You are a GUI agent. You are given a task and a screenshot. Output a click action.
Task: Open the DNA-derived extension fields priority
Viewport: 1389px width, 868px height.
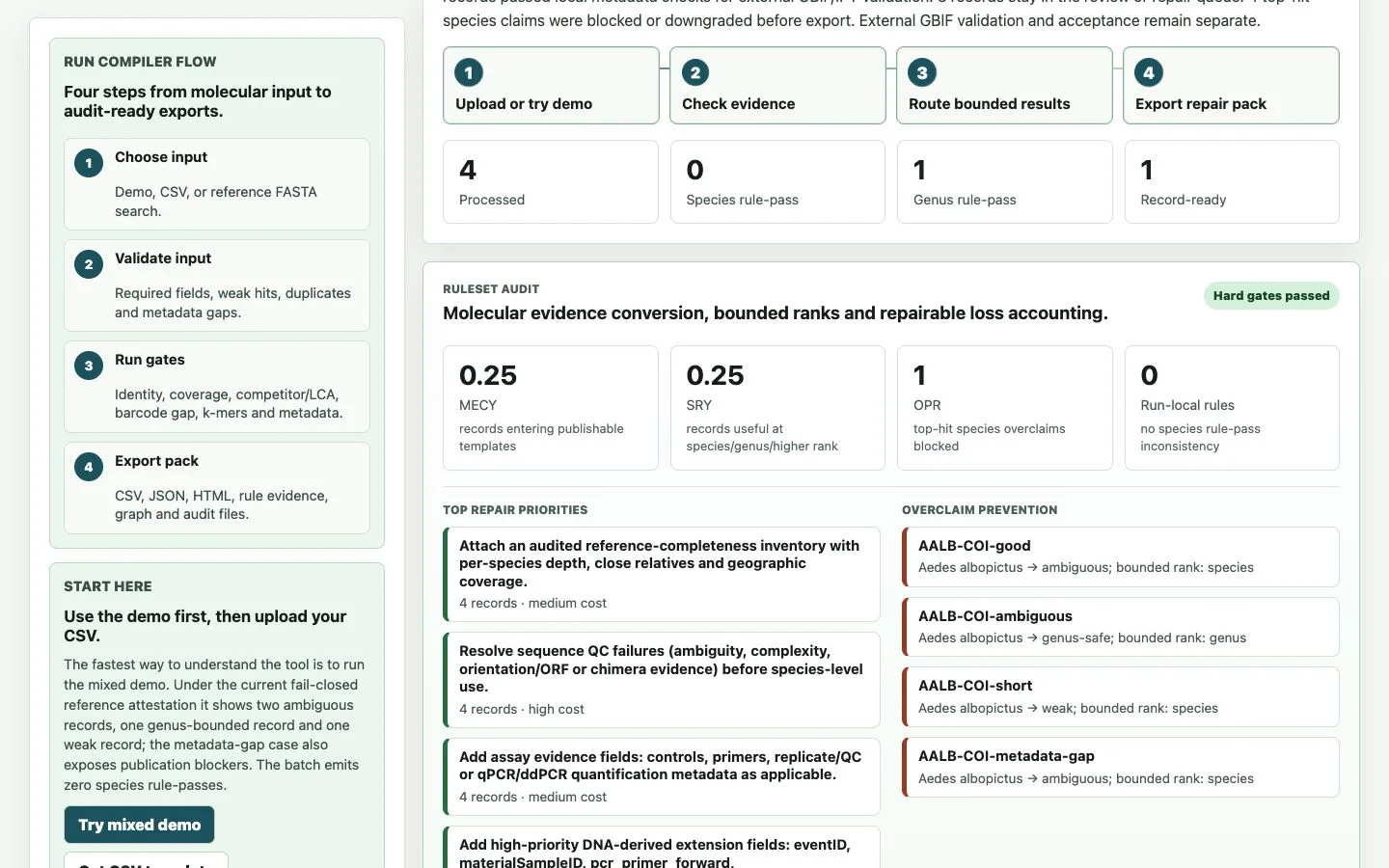(x=662, y=849)
